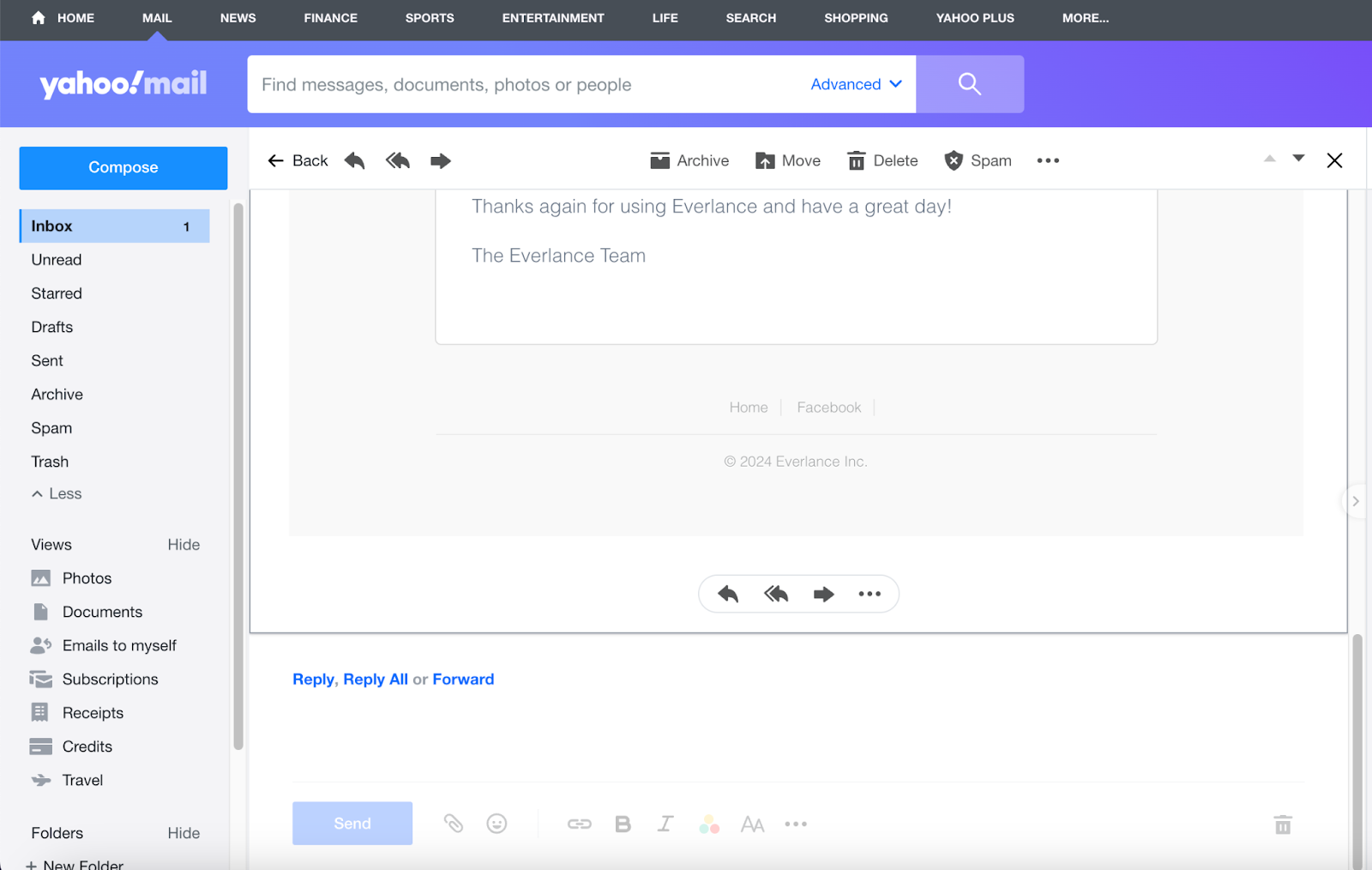Open the emoji picker
This screenshot has width=1372, height=870.
click(496, 824)
